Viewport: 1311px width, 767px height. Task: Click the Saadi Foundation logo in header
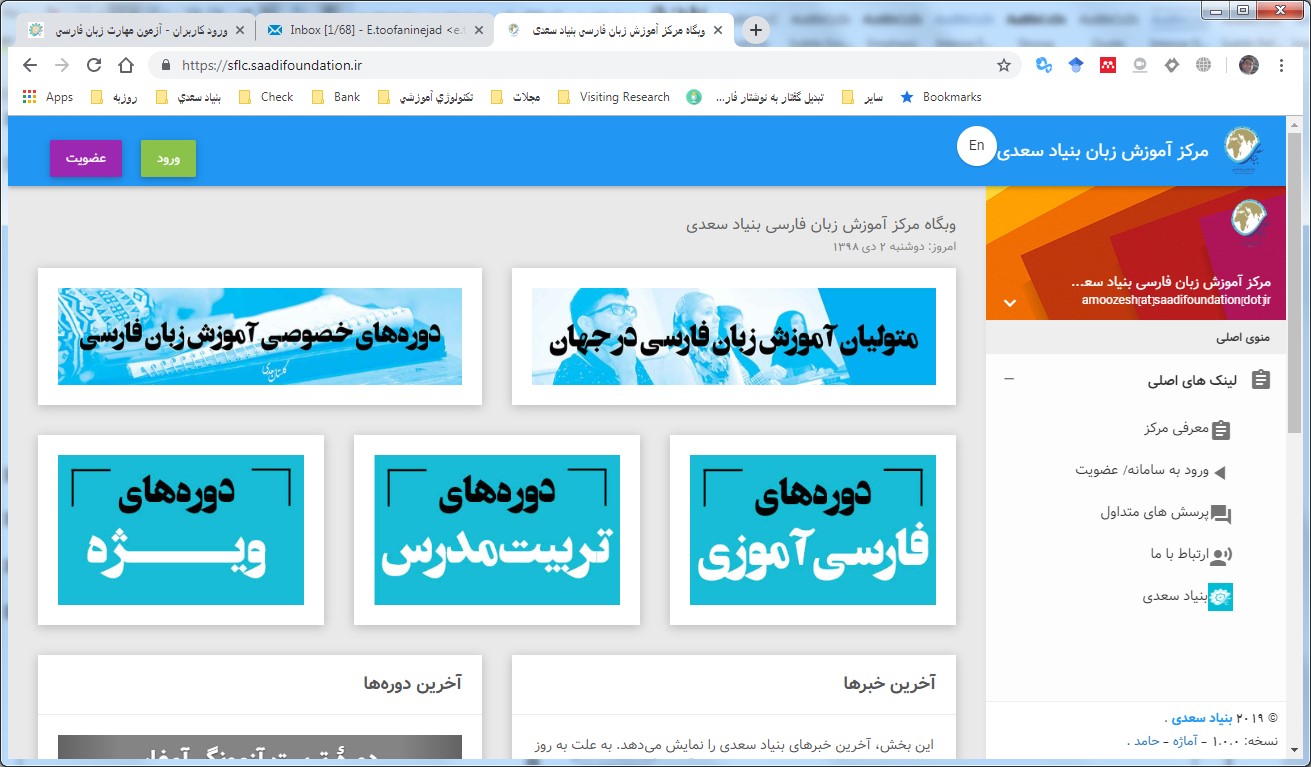[x=1244, y=150]
